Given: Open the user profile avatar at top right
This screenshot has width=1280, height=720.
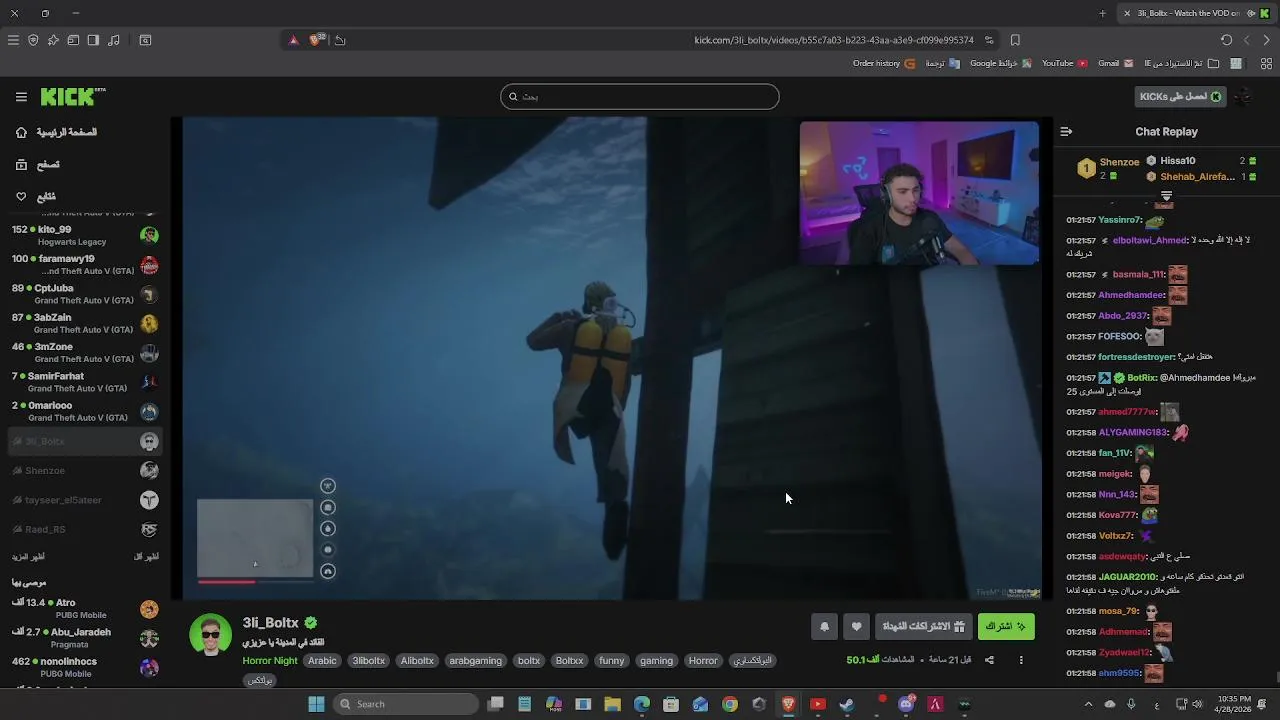Looking at the screenshot, I should pyautogui.click(x=1243, y=97).
